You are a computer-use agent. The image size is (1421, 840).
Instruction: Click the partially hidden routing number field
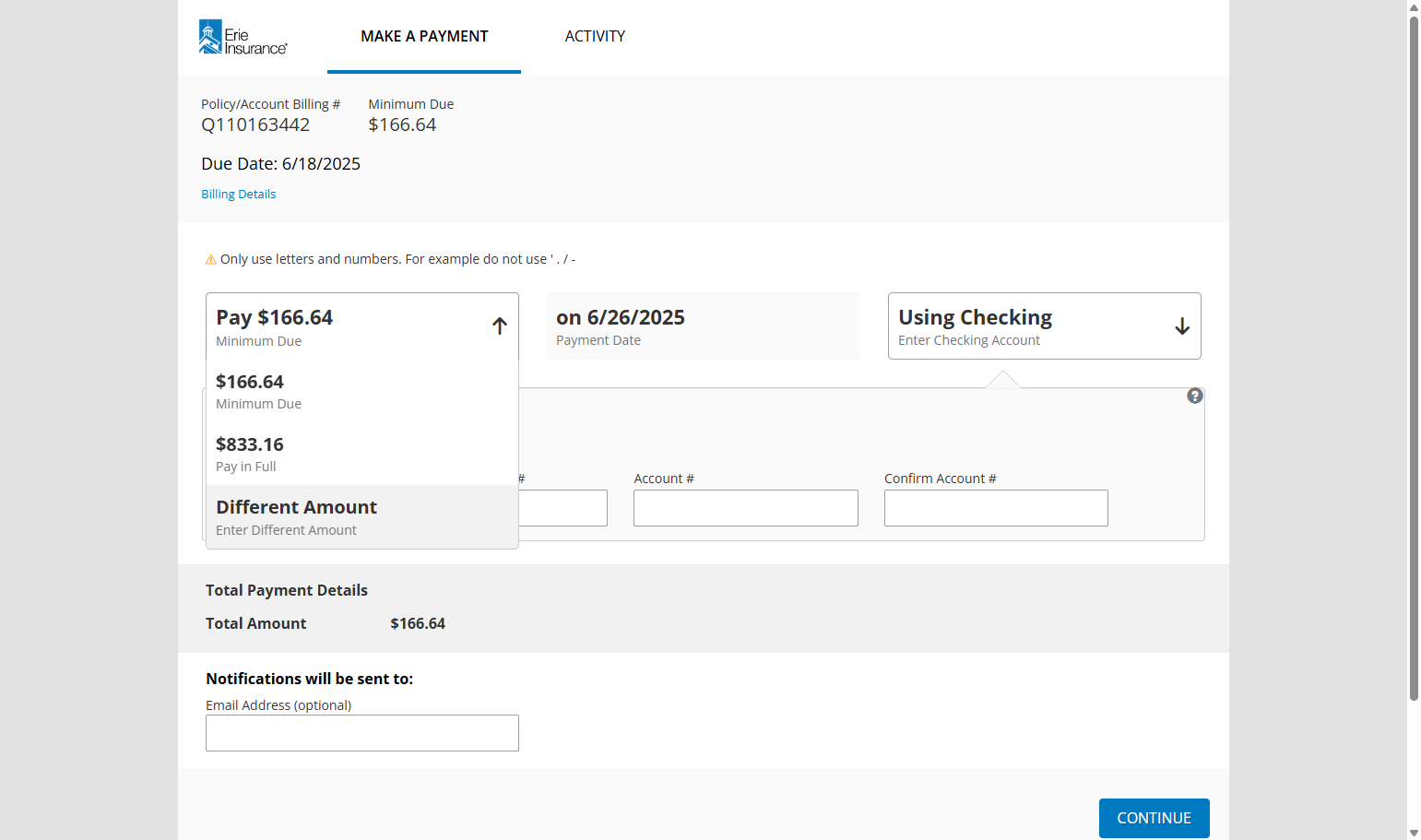pyautogui.click(x=563, y=508)
